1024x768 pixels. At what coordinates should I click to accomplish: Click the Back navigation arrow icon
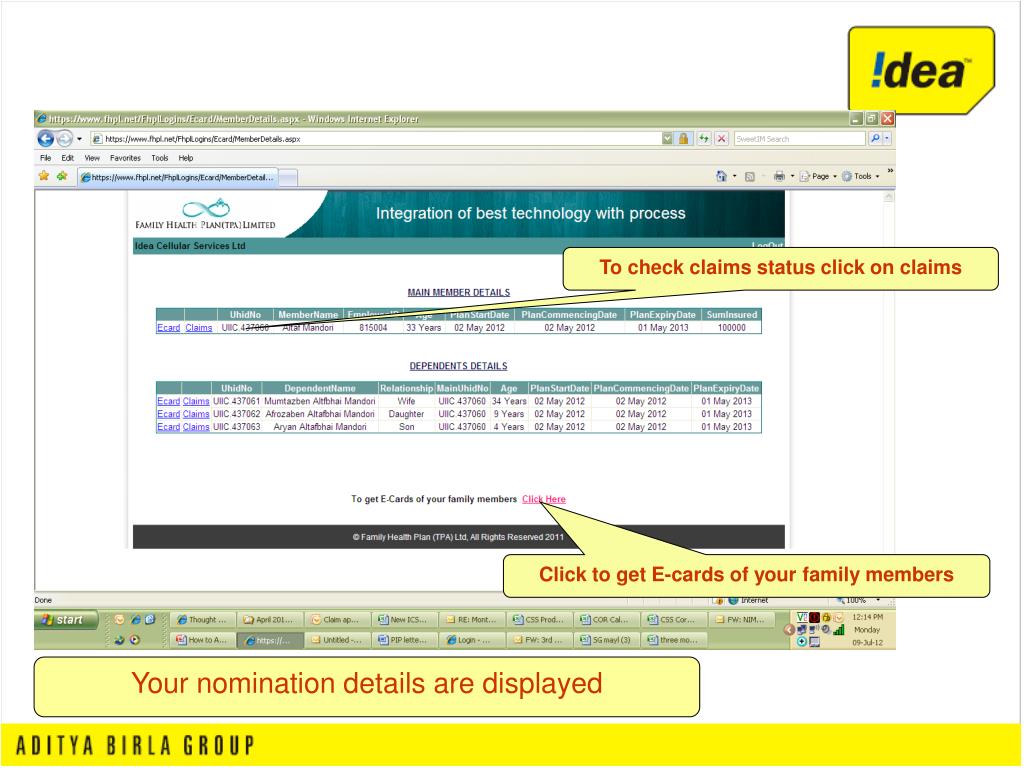(x=45, y=138)
